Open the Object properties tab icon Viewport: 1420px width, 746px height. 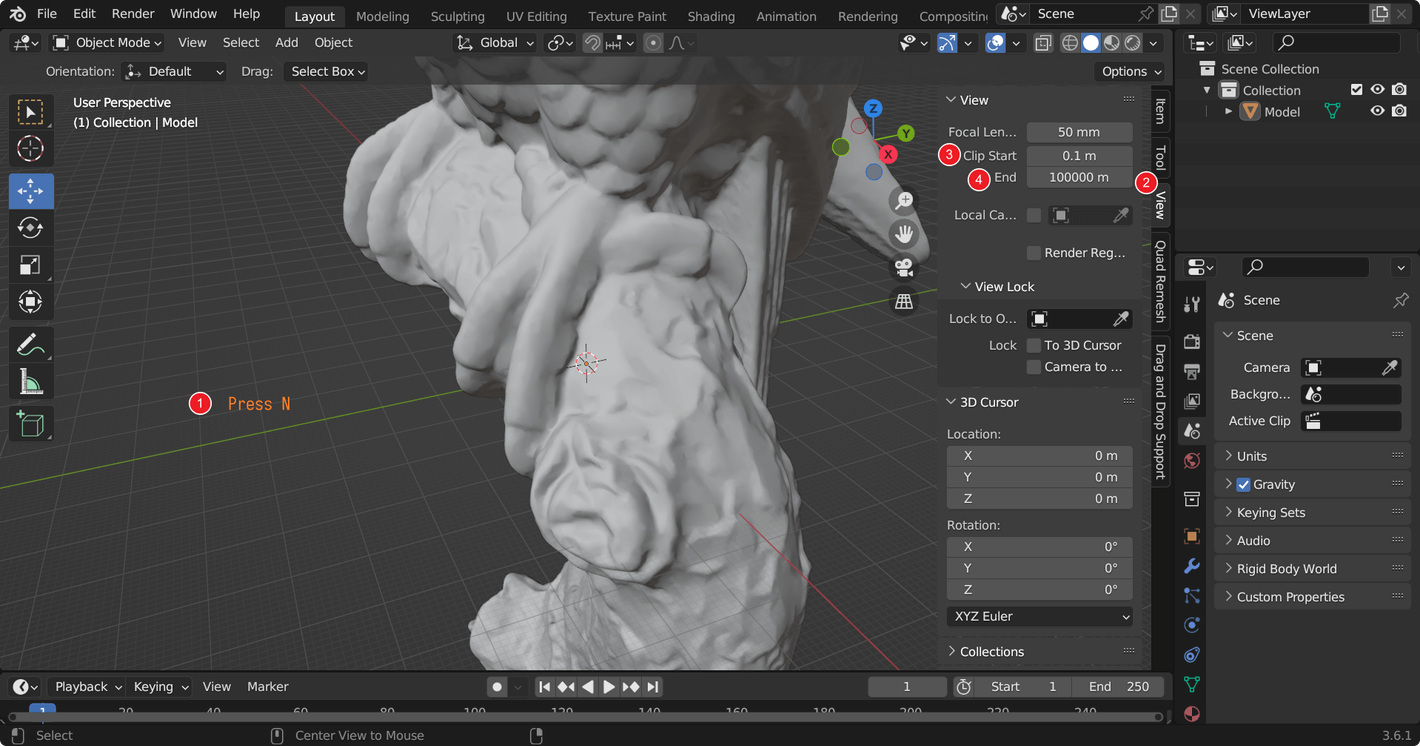point(1192,536)
